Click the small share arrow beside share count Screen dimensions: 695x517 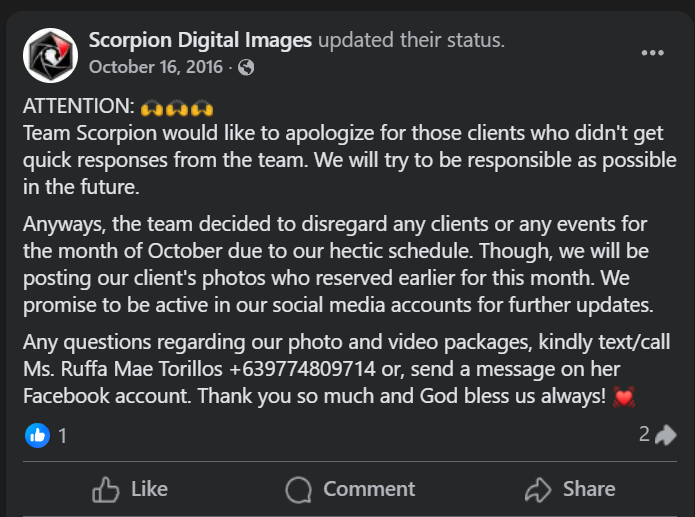666,435
